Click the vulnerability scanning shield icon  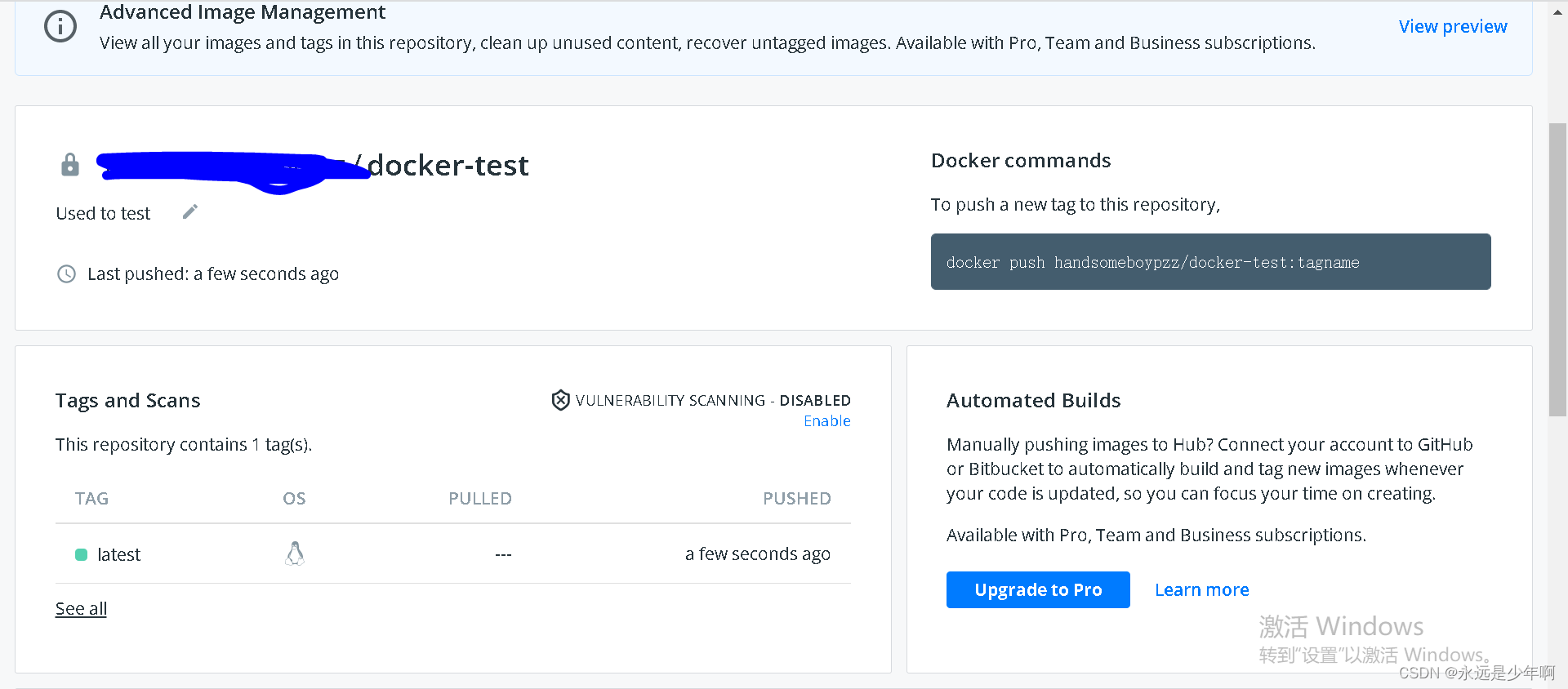560,400
